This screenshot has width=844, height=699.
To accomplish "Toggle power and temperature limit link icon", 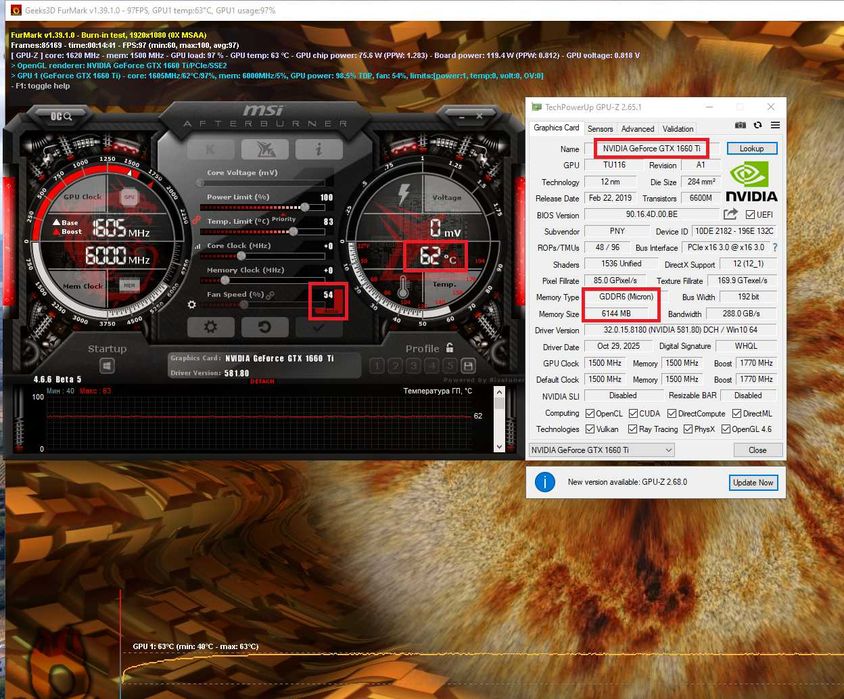I will [x=196, y=220].
